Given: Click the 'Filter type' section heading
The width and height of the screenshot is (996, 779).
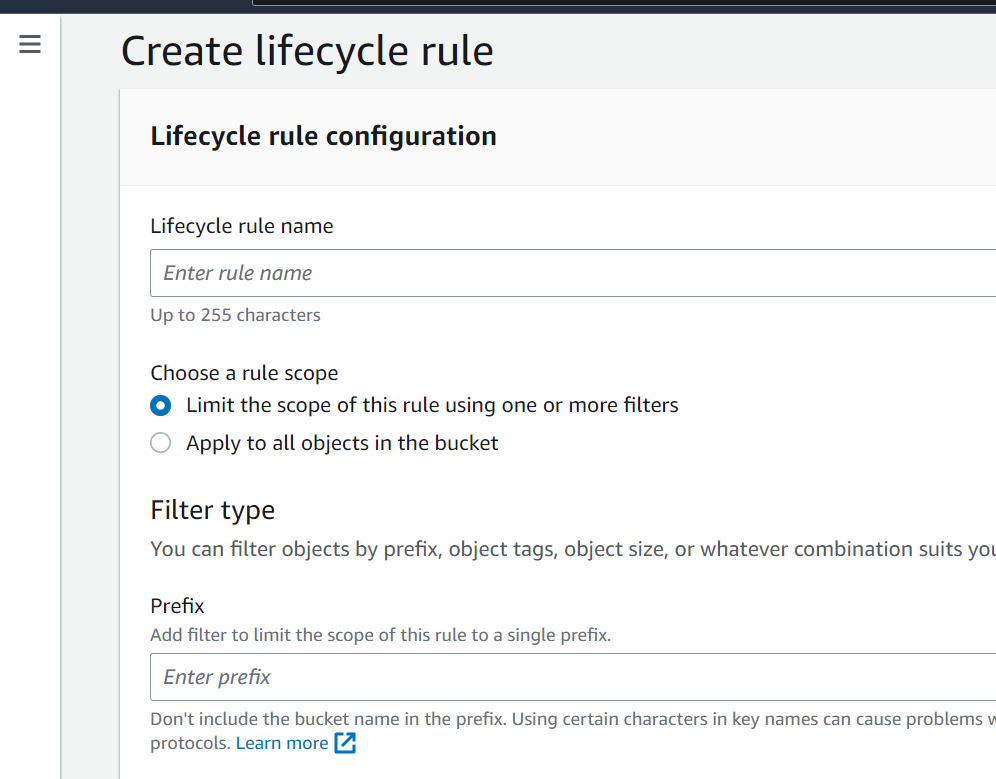Looking at the screenshot, I should 212,510.
